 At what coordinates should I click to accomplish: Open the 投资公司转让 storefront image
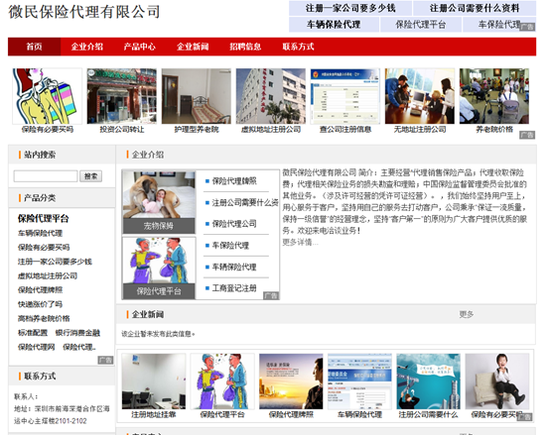[x=122, y=96]
